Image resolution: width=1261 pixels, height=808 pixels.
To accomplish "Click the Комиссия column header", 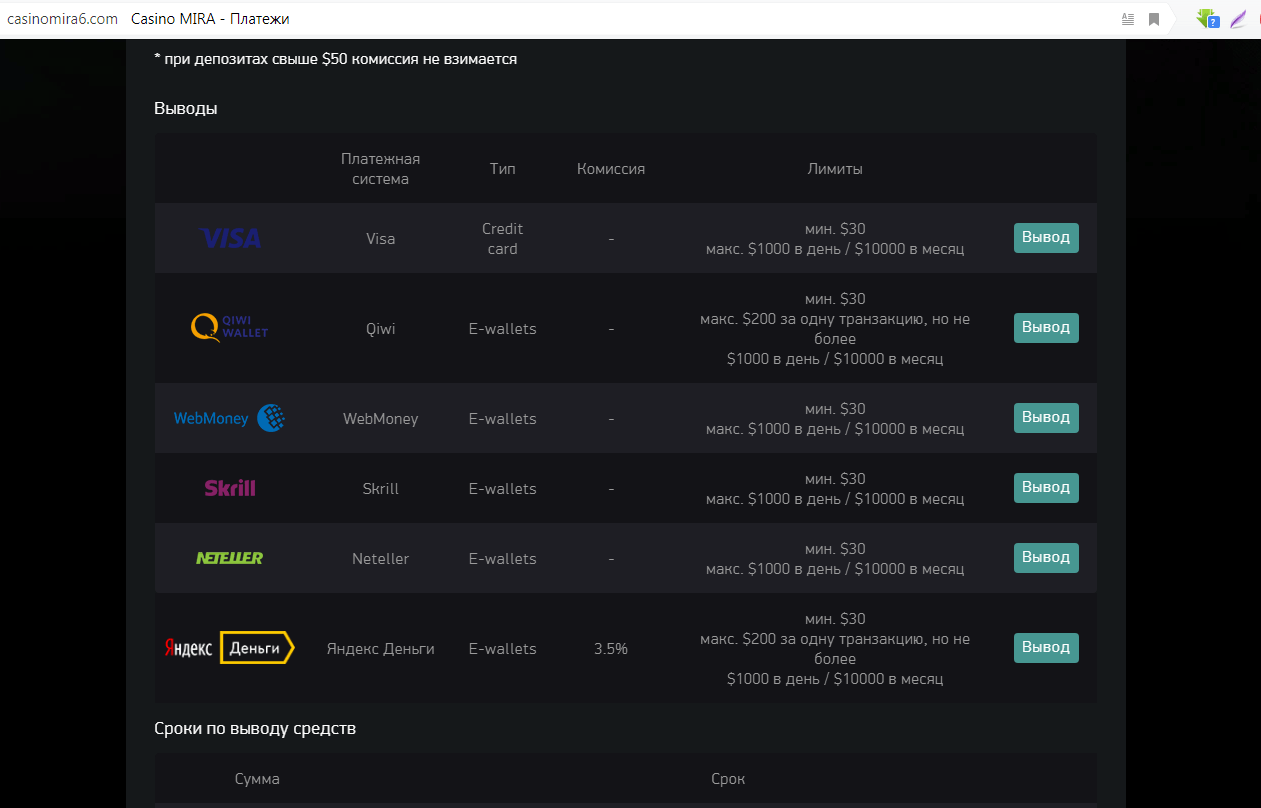I will click(611, 169).
